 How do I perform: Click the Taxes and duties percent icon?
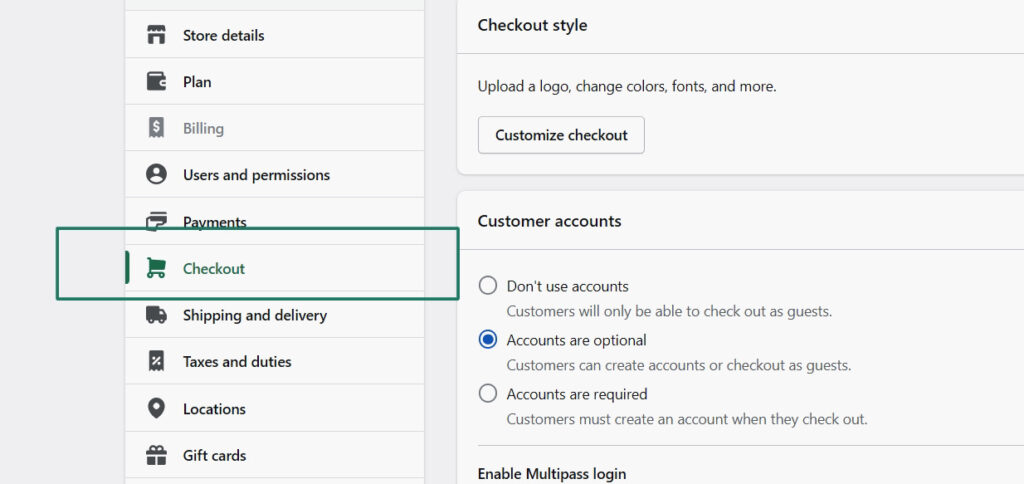(156, 361)
